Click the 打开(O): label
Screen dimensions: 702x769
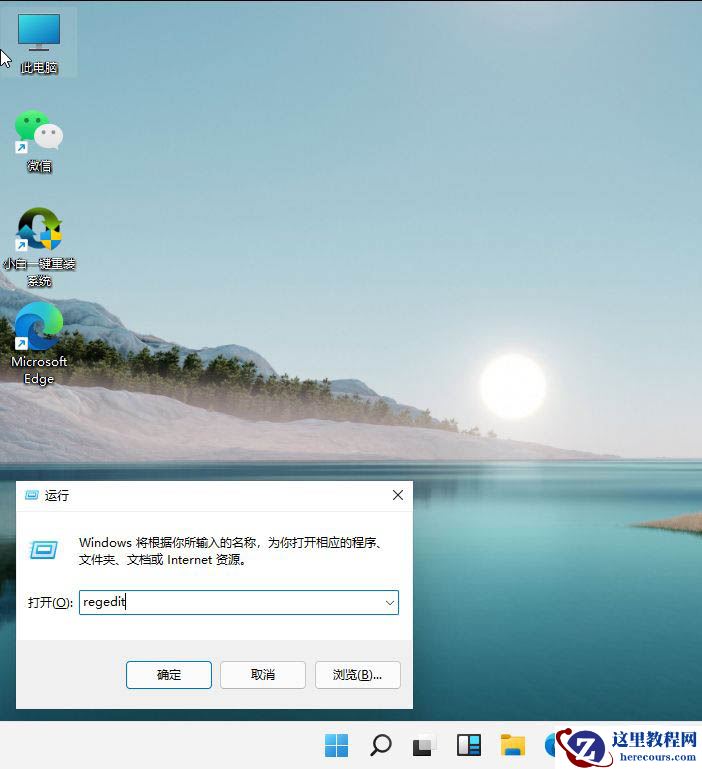[x=50, y=602]
